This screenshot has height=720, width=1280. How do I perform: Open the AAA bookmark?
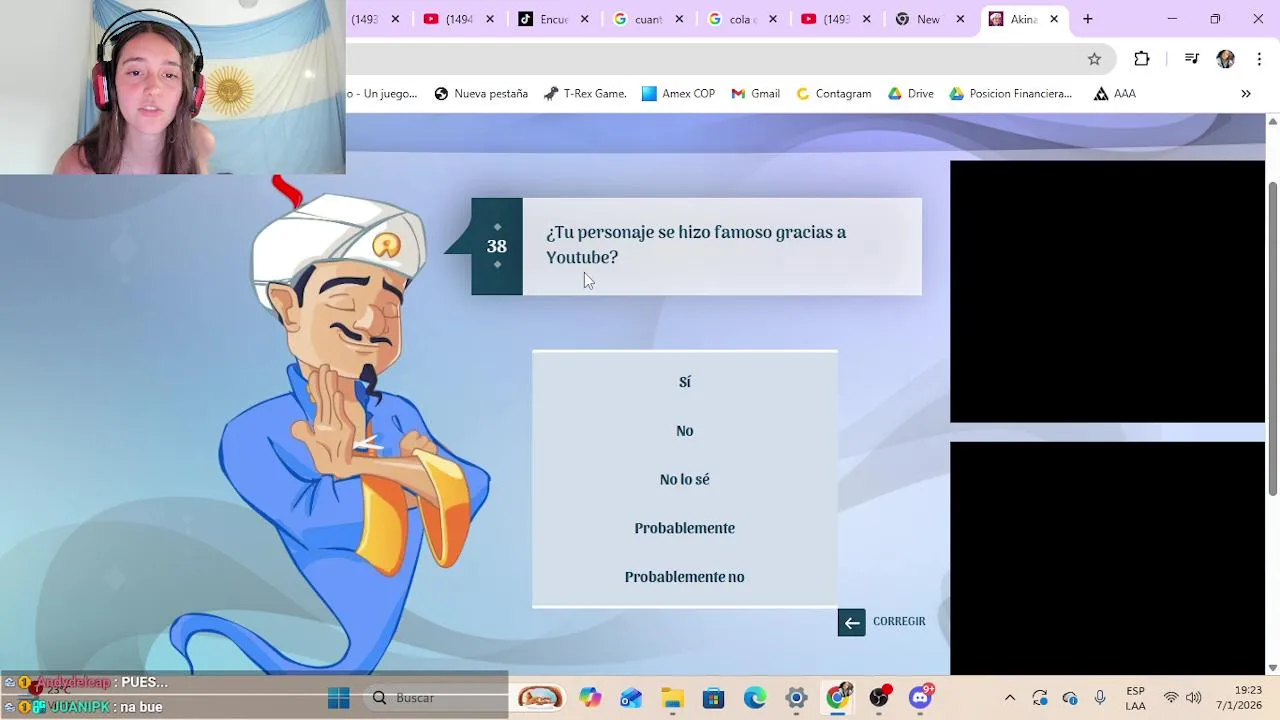click(1114, 94)
